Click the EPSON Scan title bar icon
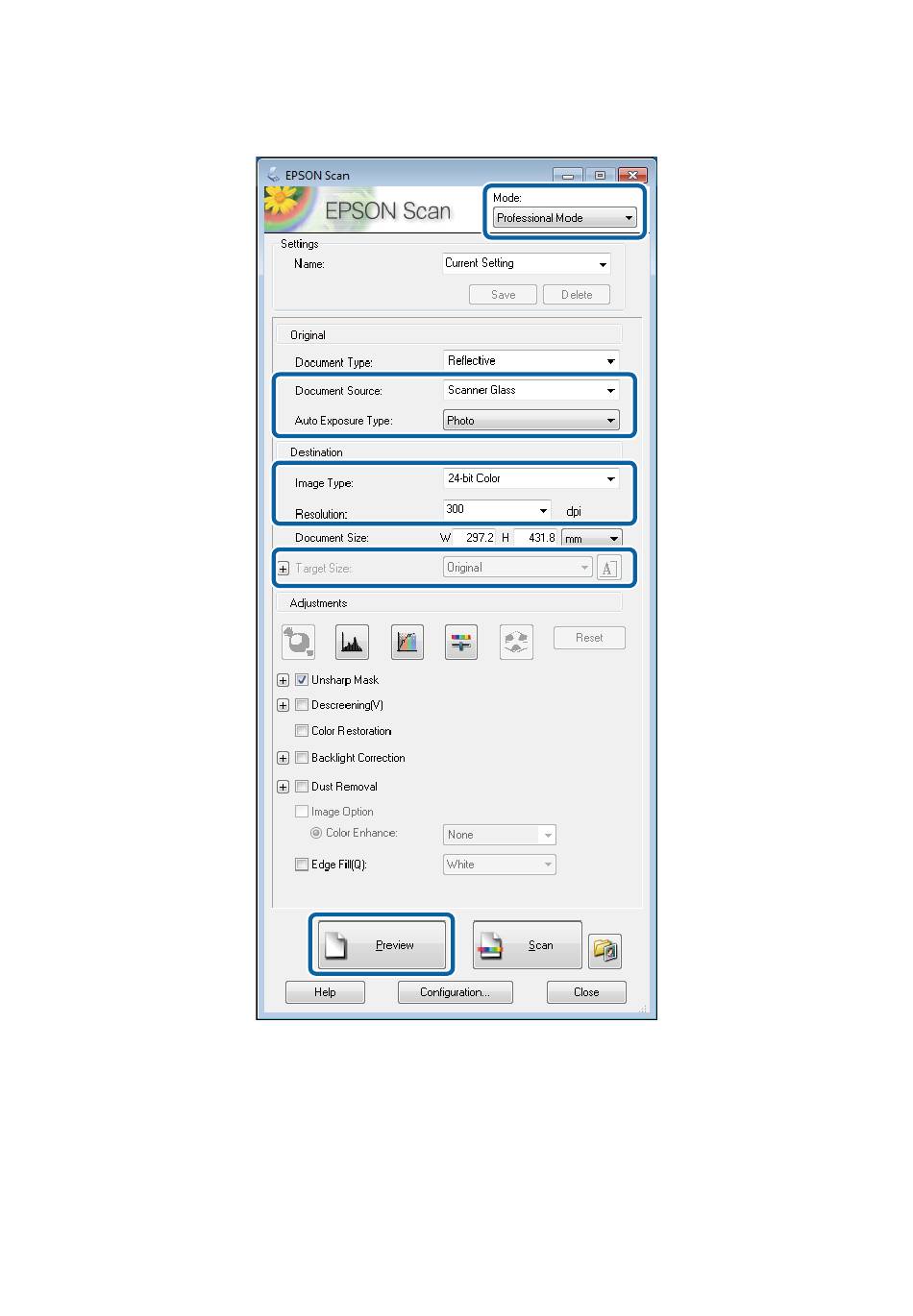 [x=273, y=175]
